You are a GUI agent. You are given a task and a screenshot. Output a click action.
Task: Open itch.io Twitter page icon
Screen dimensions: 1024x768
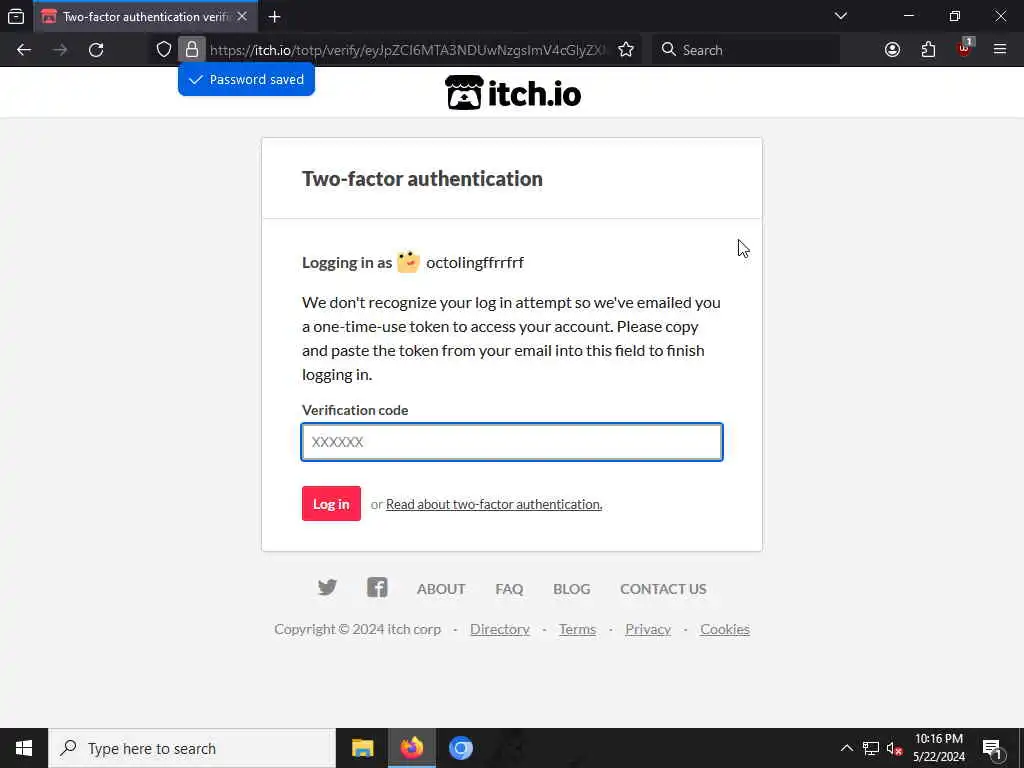coord(327,588)
